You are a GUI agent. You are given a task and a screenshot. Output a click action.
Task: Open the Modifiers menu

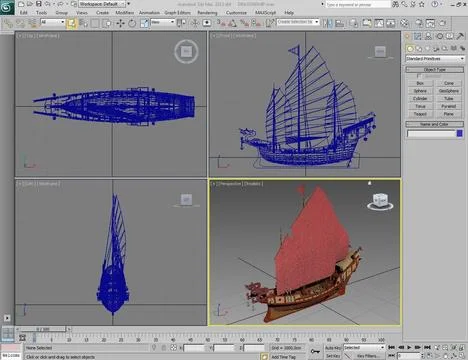click(x=124, y=13)
